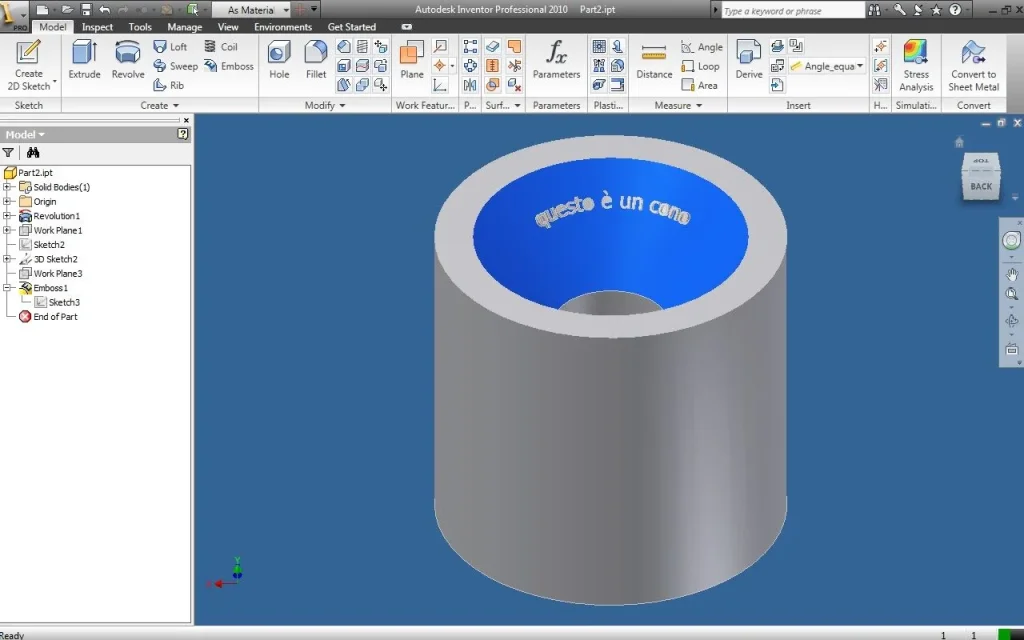Open the Parameters fx tool

coord(556,60)
